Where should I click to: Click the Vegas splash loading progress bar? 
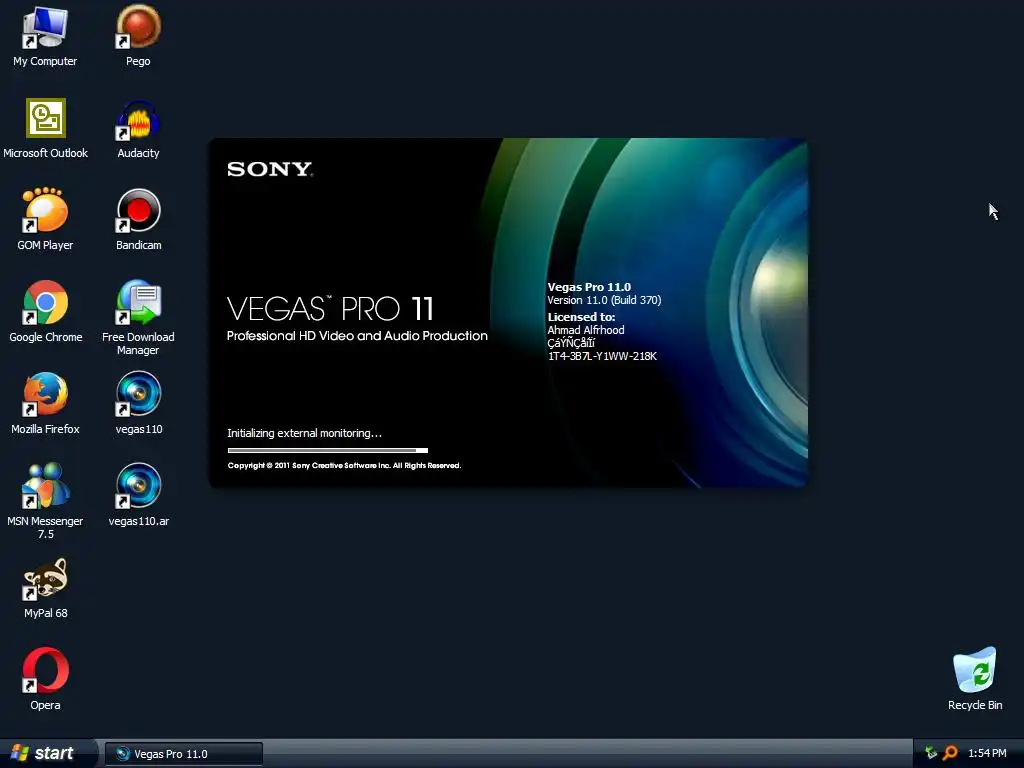[x=328, y=451]
